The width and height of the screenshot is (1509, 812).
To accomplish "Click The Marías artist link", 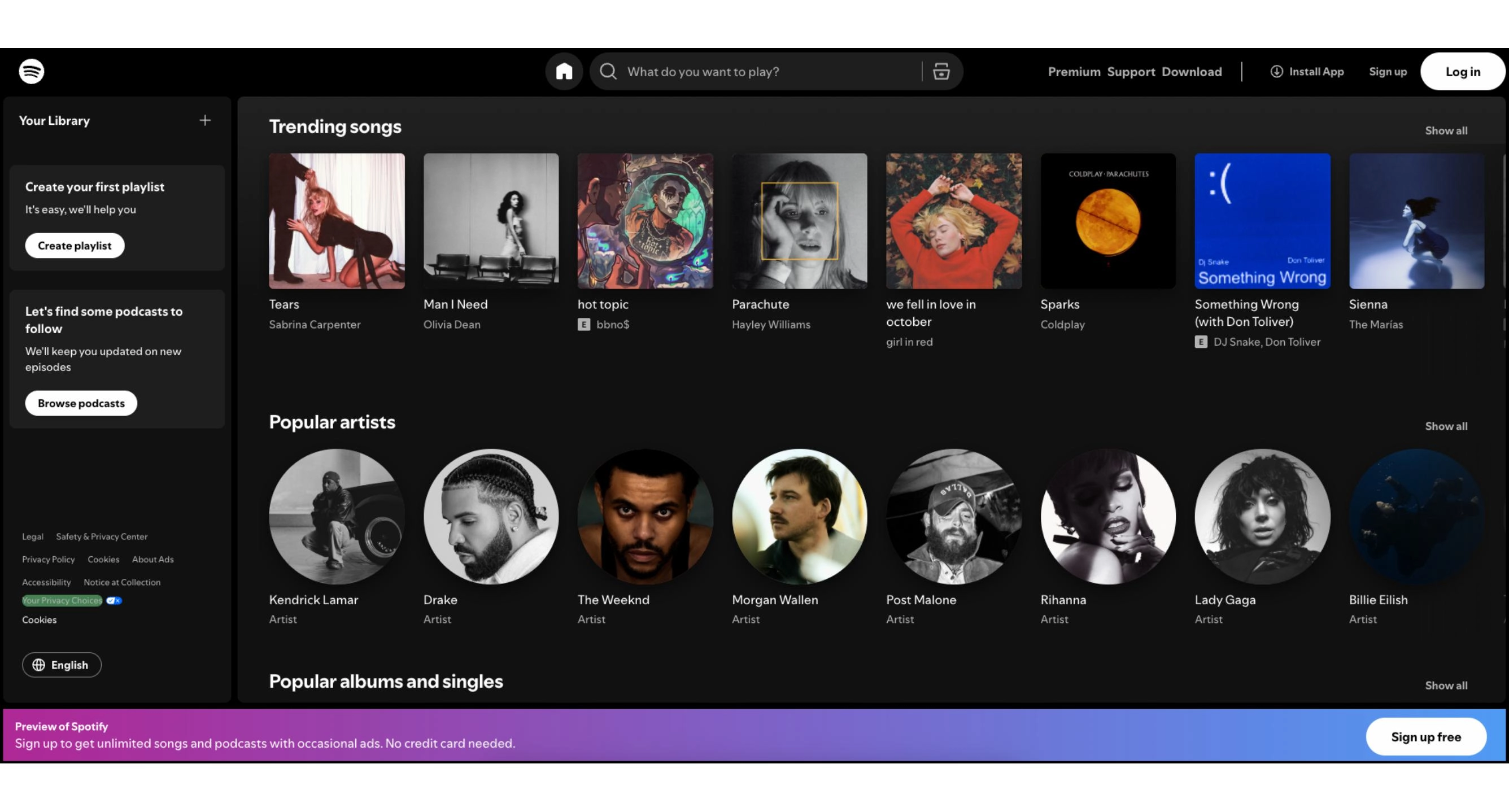I will click(x=1376, y=325).
